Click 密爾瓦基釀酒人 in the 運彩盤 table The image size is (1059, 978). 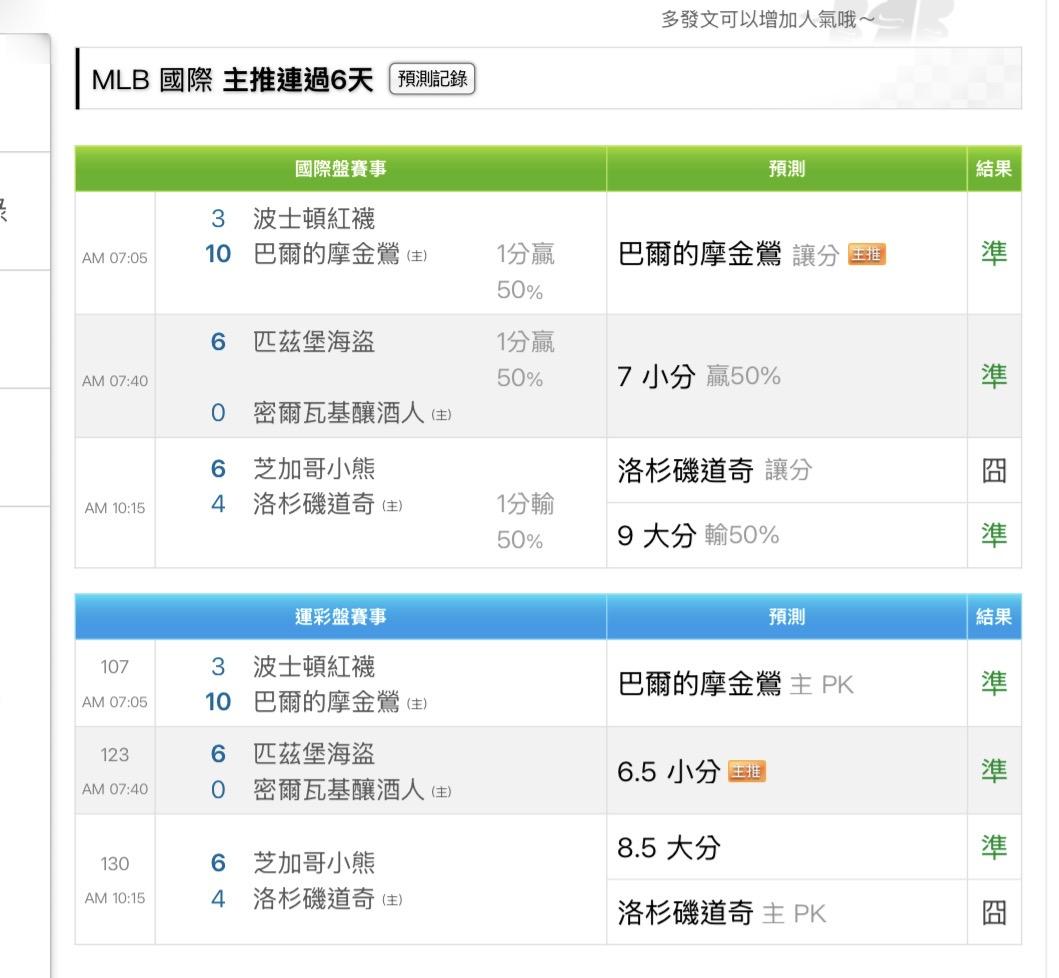[338, 790]
